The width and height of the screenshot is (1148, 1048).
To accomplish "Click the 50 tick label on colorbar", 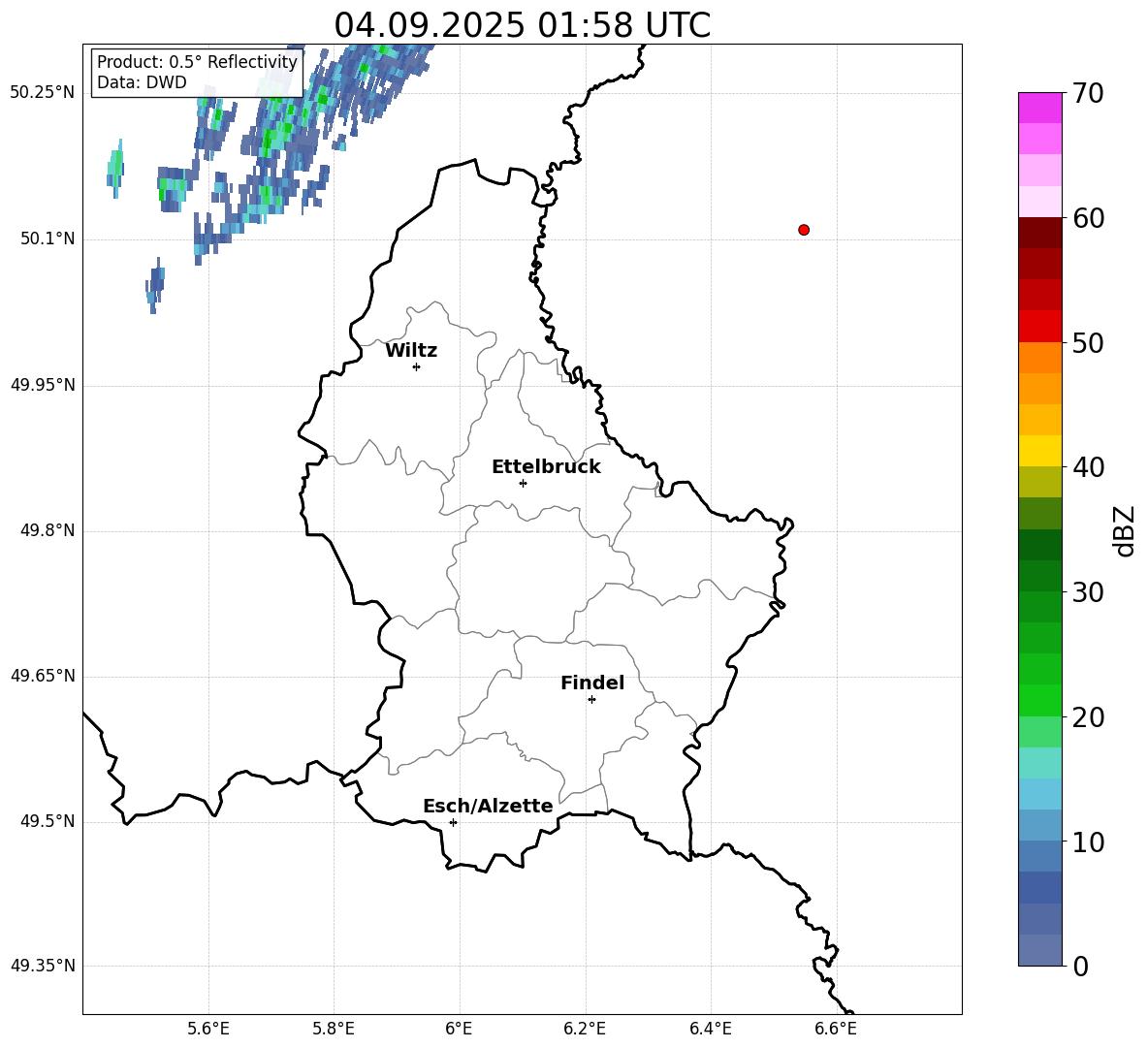I will click(x=1088, y=343).
